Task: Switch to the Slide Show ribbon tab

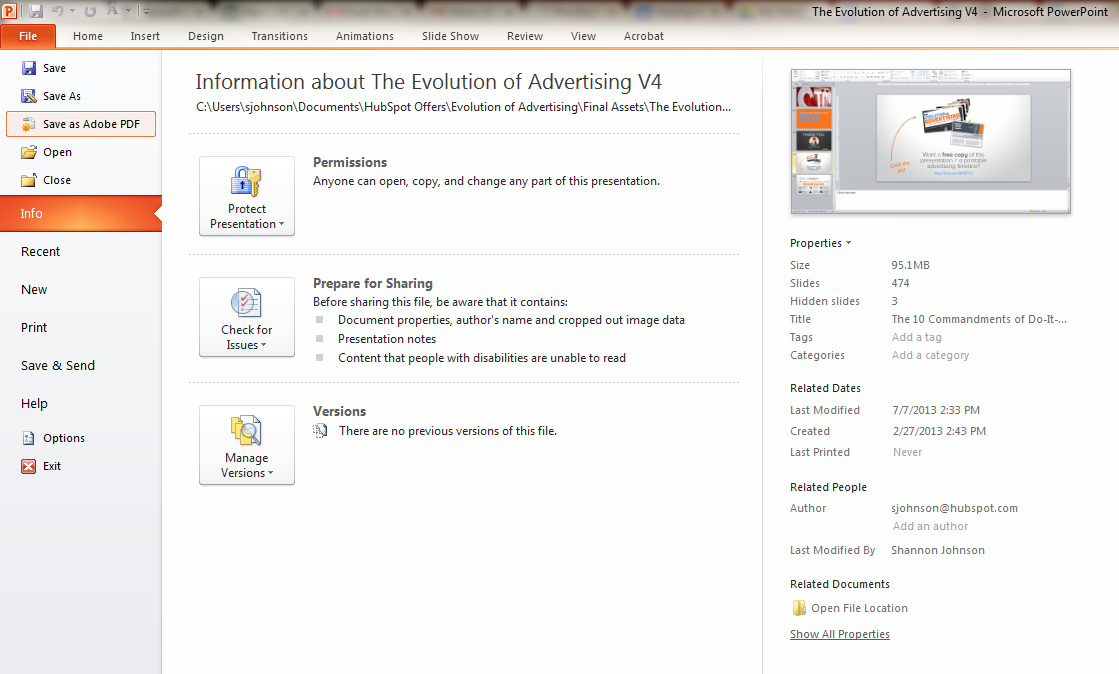Action: tap(449, 36)
